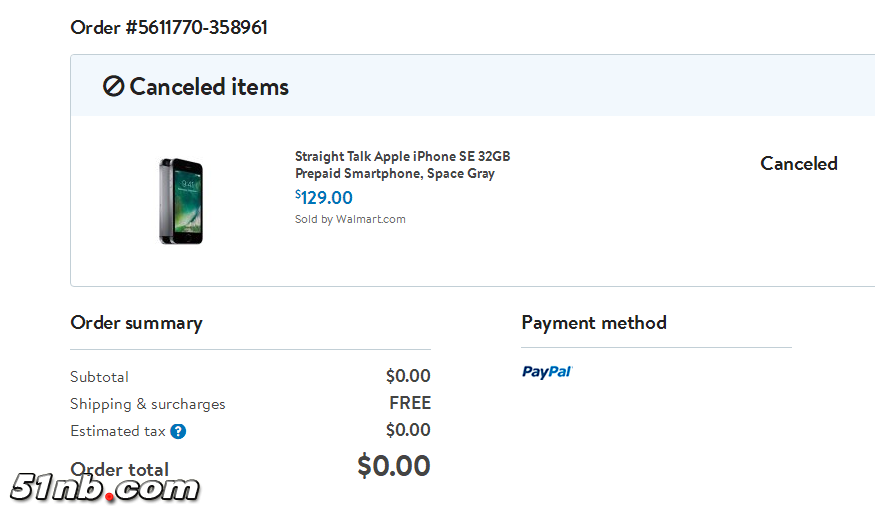Open the iPhone SE product thumbnail

(x=180, y=200)
